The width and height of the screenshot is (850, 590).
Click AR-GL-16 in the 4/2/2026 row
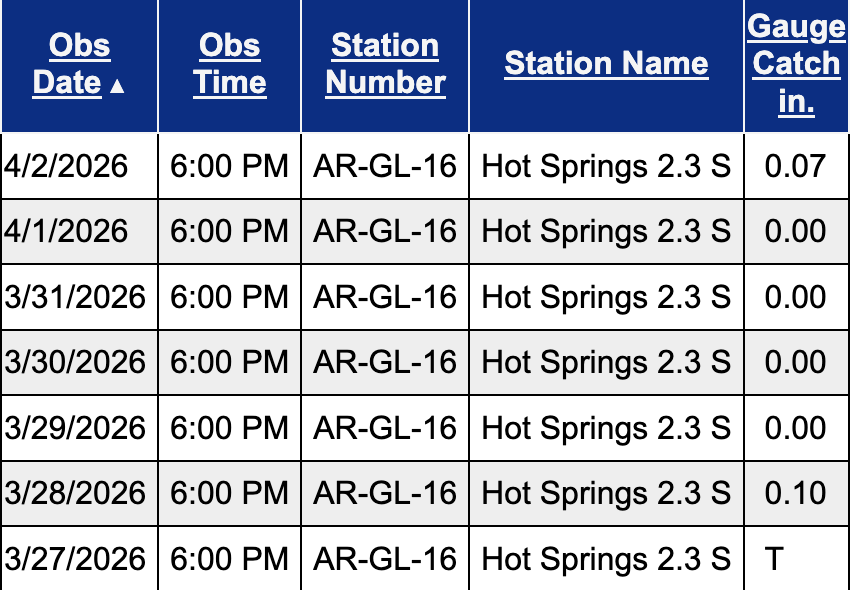pyautogui.click(x=385, y=166)
